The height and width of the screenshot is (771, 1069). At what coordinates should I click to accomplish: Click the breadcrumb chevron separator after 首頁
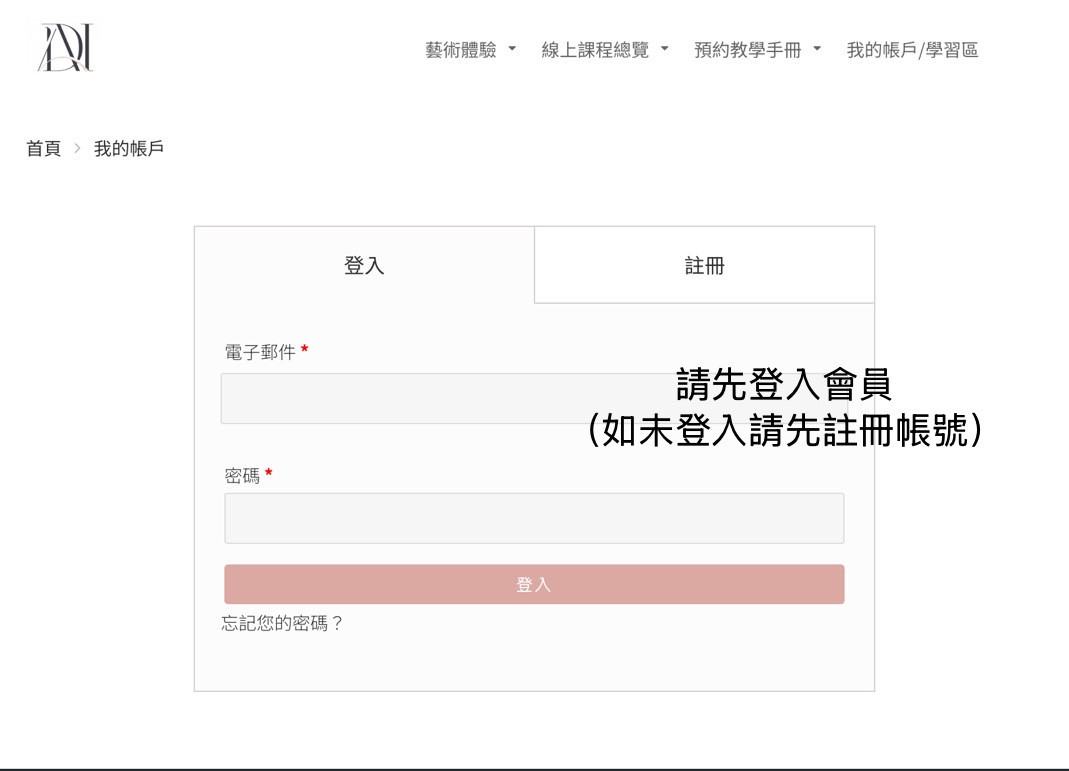[x=78, y=149]
